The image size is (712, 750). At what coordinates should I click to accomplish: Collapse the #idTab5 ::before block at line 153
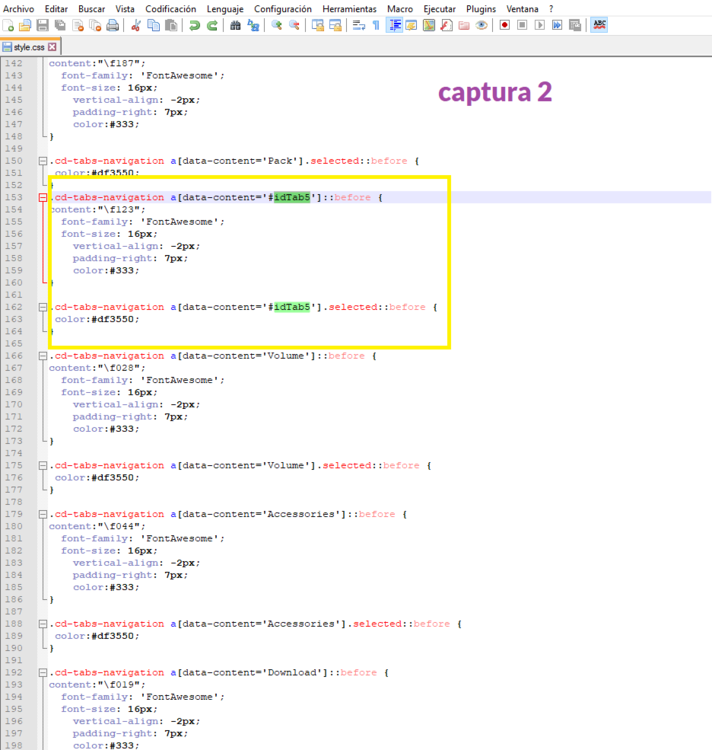pos(42,198)
